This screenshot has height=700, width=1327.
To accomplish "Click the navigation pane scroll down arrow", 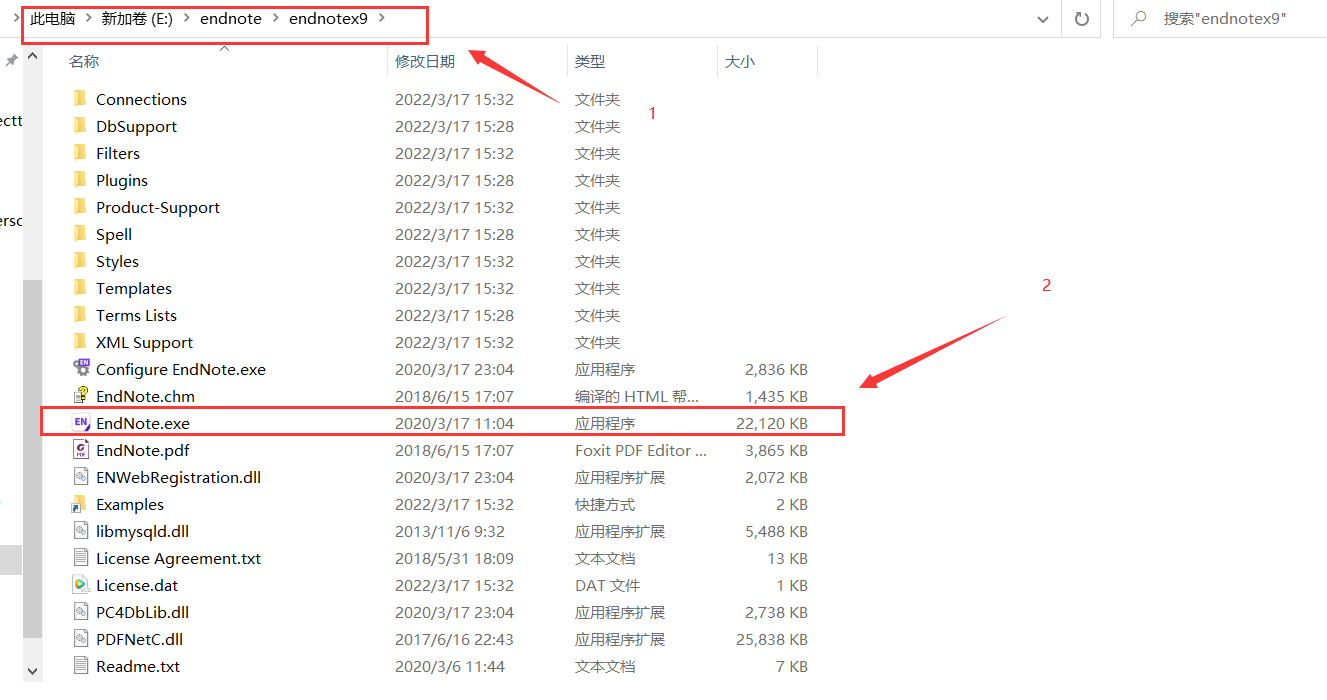I will 32,671.
